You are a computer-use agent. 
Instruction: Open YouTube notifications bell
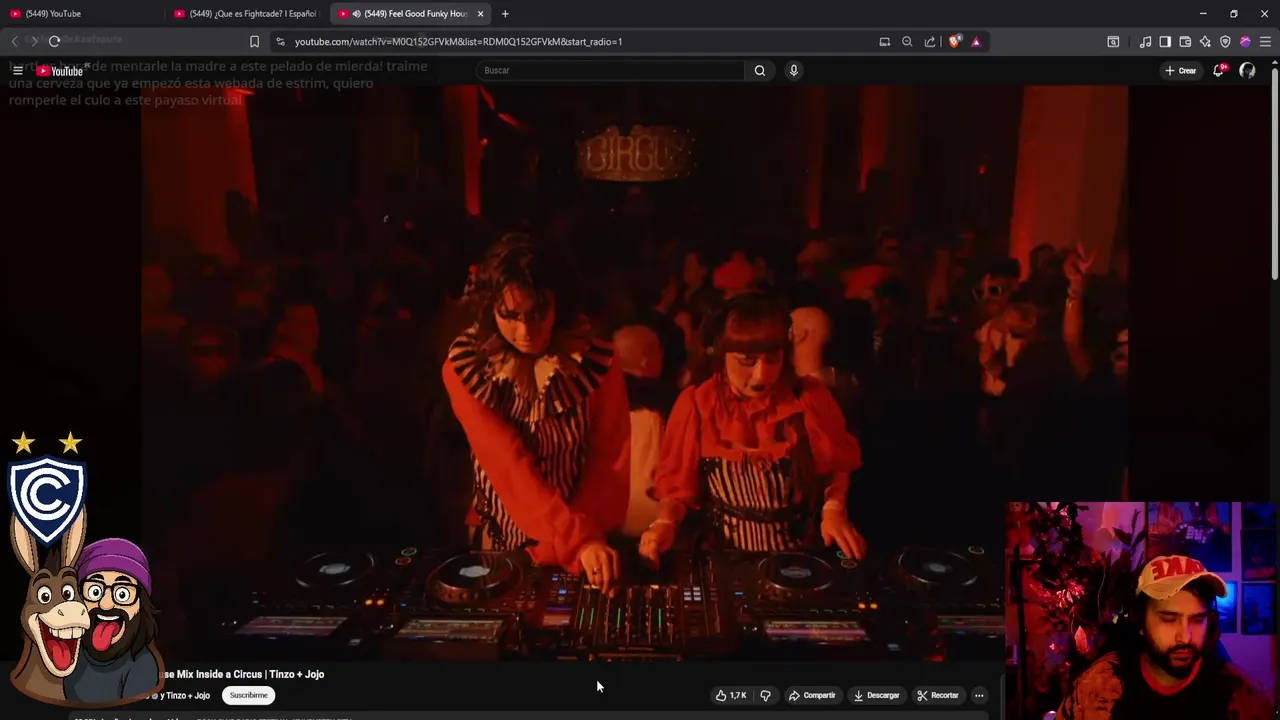1218,70
